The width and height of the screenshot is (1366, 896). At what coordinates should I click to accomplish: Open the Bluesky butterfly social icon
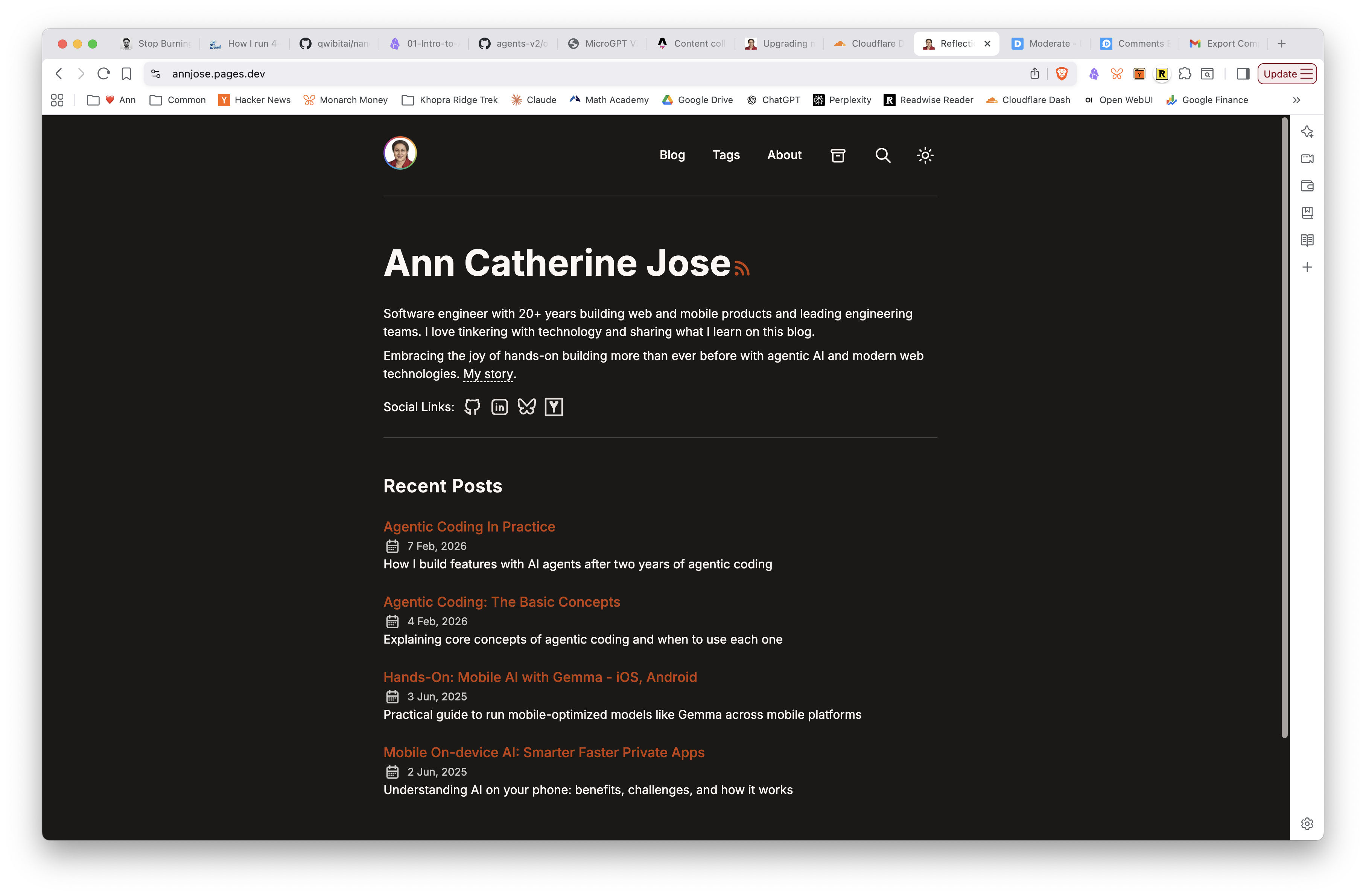(526, 407)
